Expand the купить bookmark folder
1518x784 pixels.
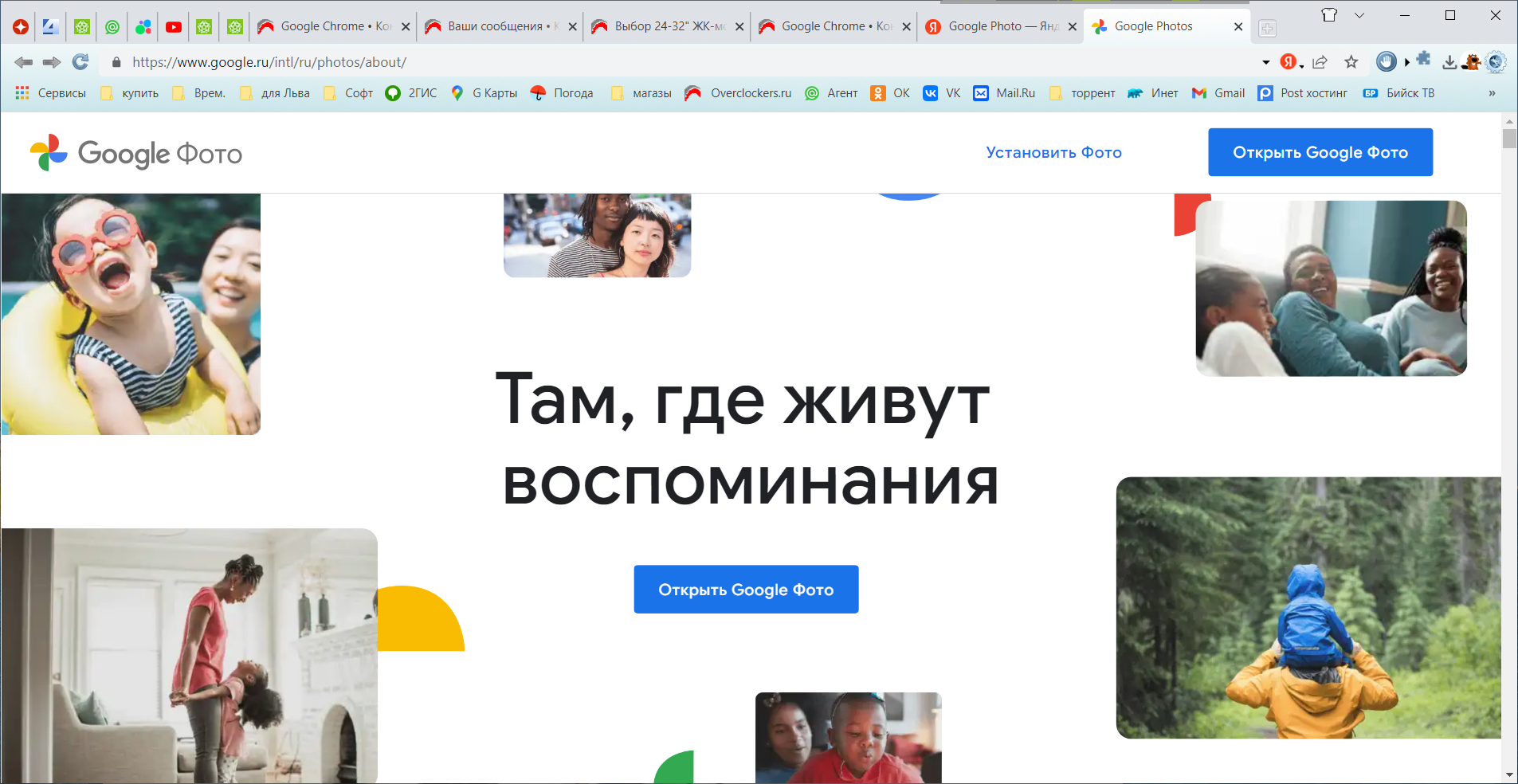click(x=129, y=93)
